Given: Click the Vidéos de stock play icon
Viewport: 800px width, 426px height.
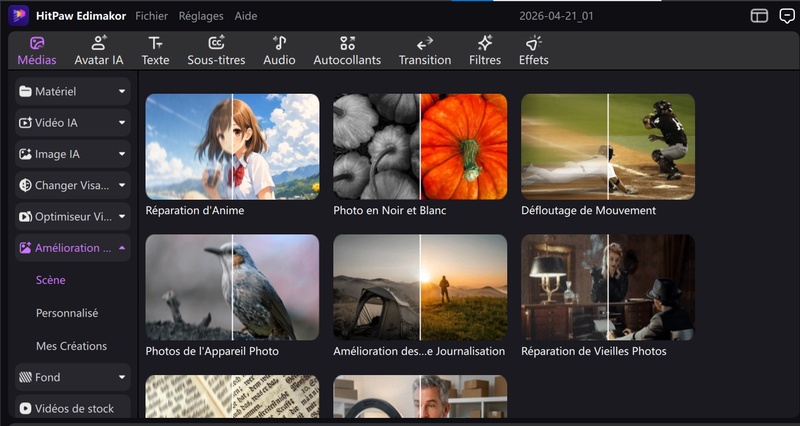Looking at the screenshot, I should coord(25,409).
